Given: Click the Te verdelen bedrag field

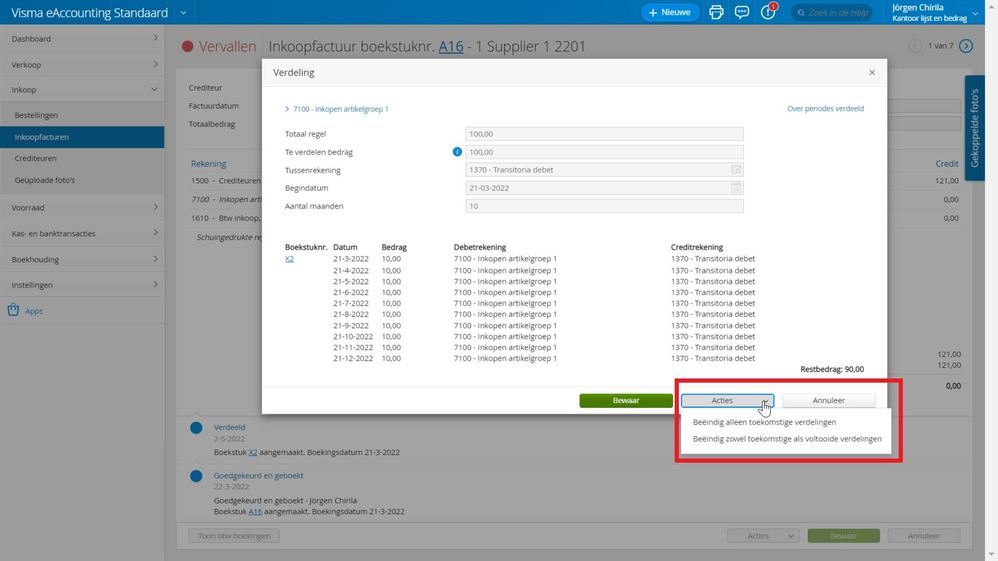Looking at the screenshot, I should tap(604, 152).
